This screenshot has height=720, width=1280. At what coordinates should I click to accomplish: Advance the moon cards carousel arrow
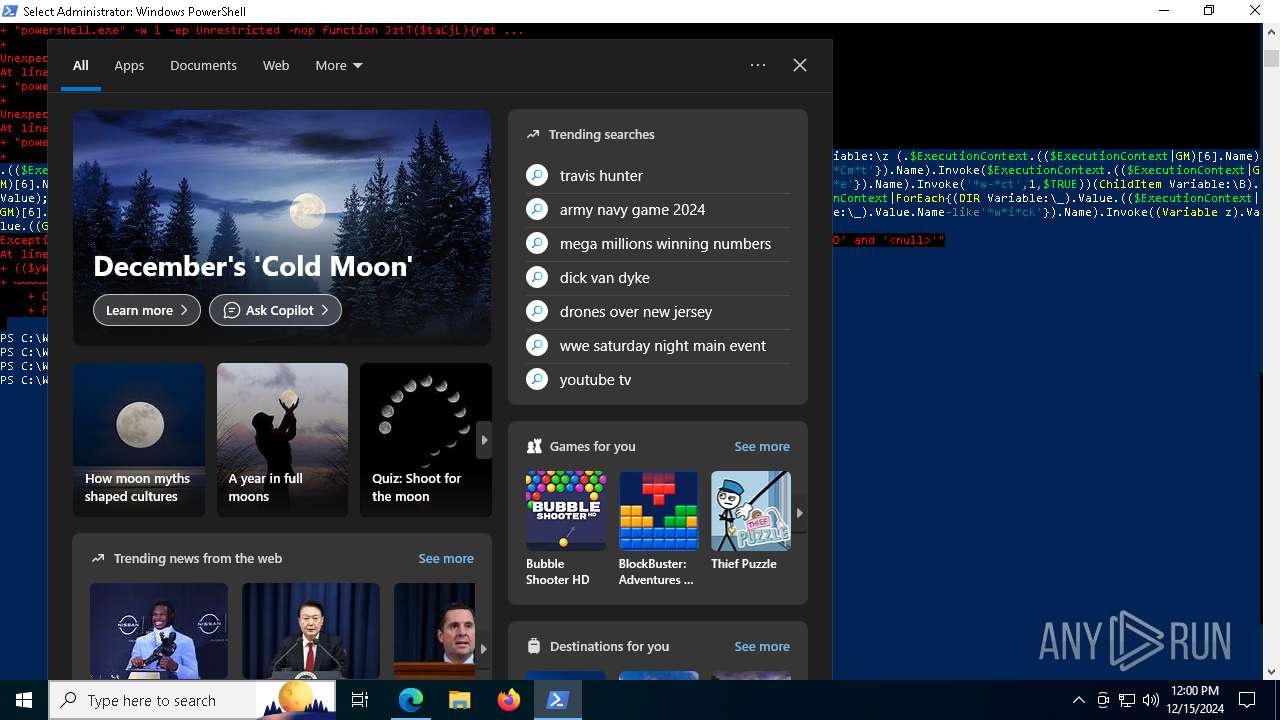(x=484, y=440)
